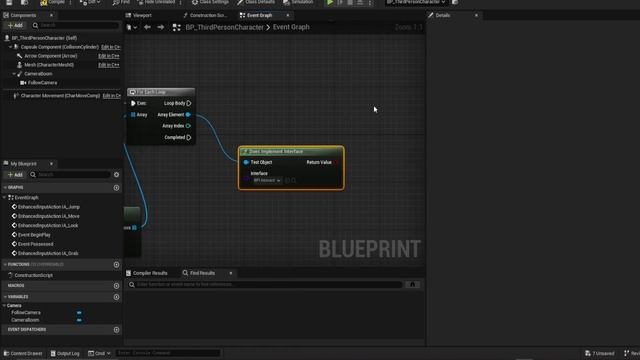This screenshot has width=640, height=360.
Task: Select Event BeginPlay in graph list
Action: 34,235
